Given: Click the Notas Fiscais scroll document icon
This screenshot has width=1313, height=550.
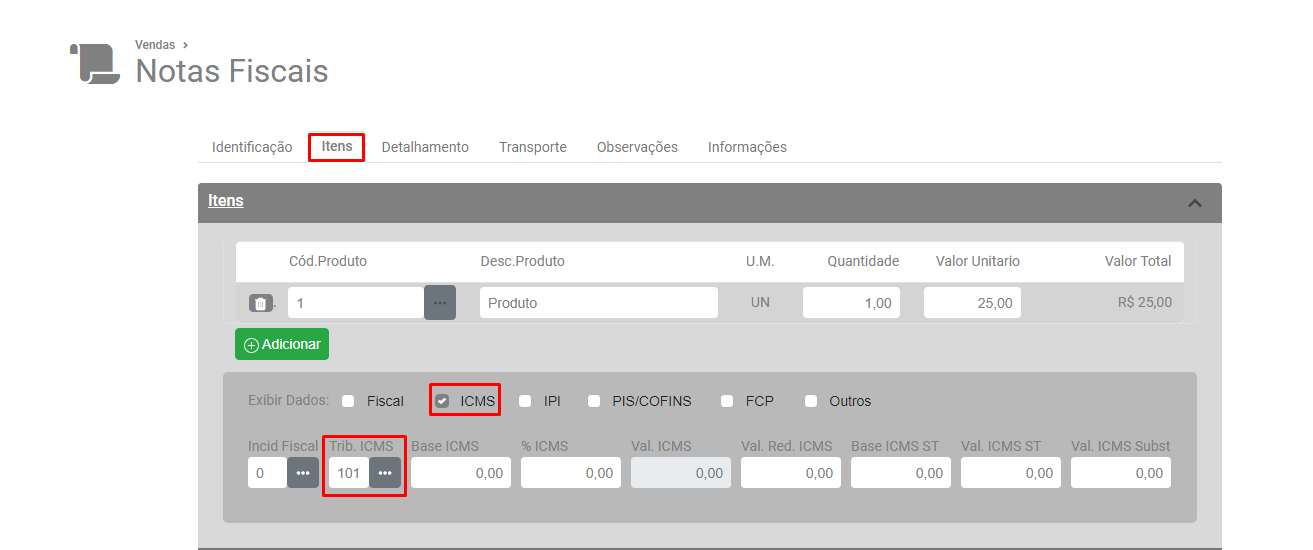Looking at the screenshot, I should [94, 63].
